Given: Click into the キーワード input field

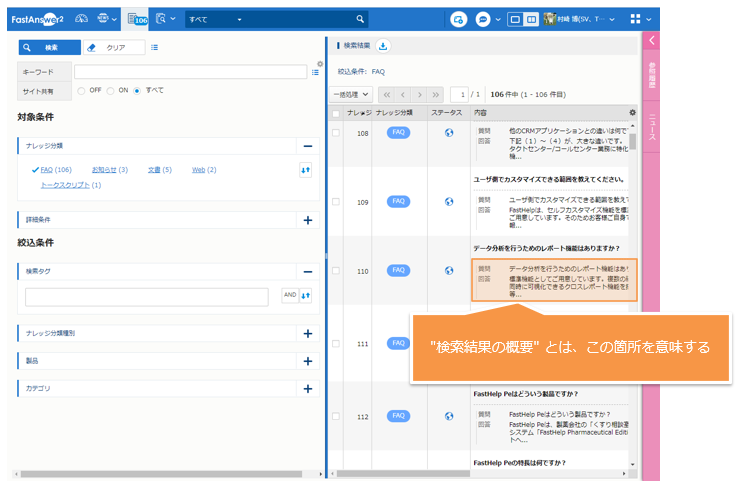Looking at the screenshot, I should [x=190, y=72].
